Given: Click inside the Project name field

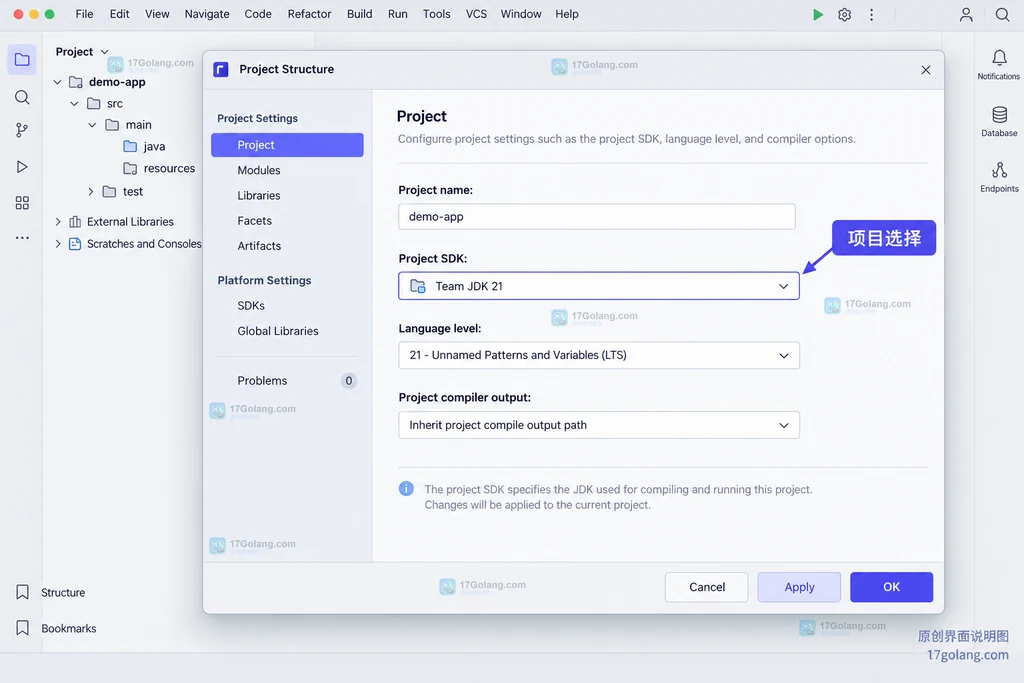Looking at the screenshot, I should coord(597,217).
